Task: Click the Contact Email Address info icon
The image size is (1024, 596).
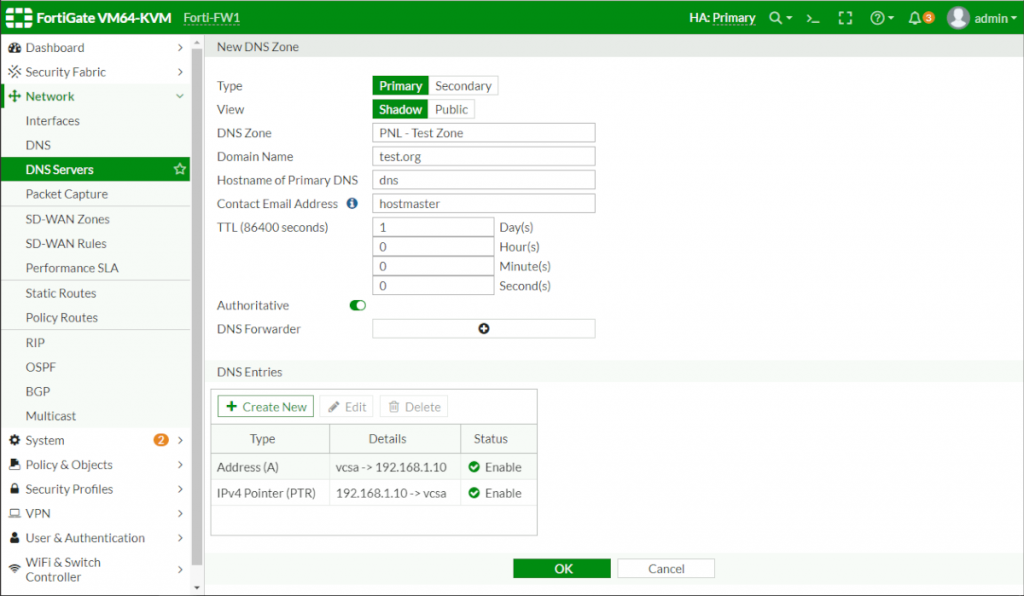Action: tap(352, 203)
